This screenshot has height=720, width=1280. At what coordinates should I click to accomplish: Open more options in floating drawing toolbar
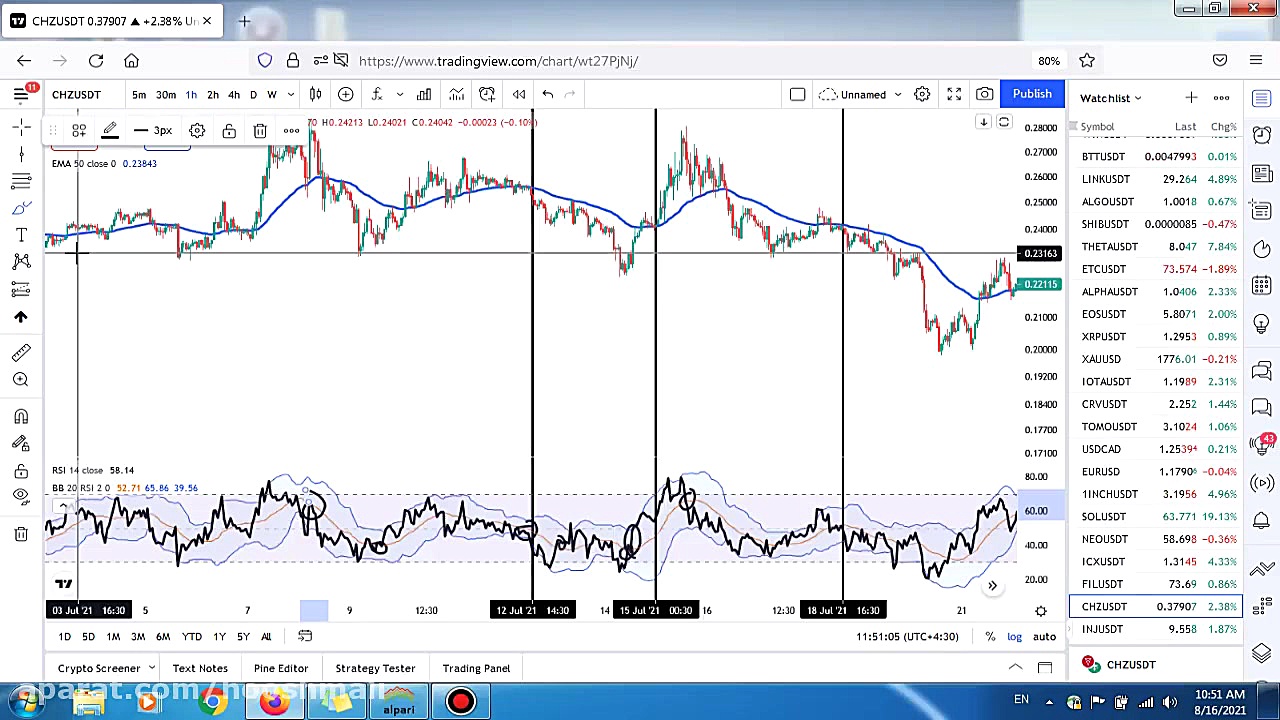[291, 131]
